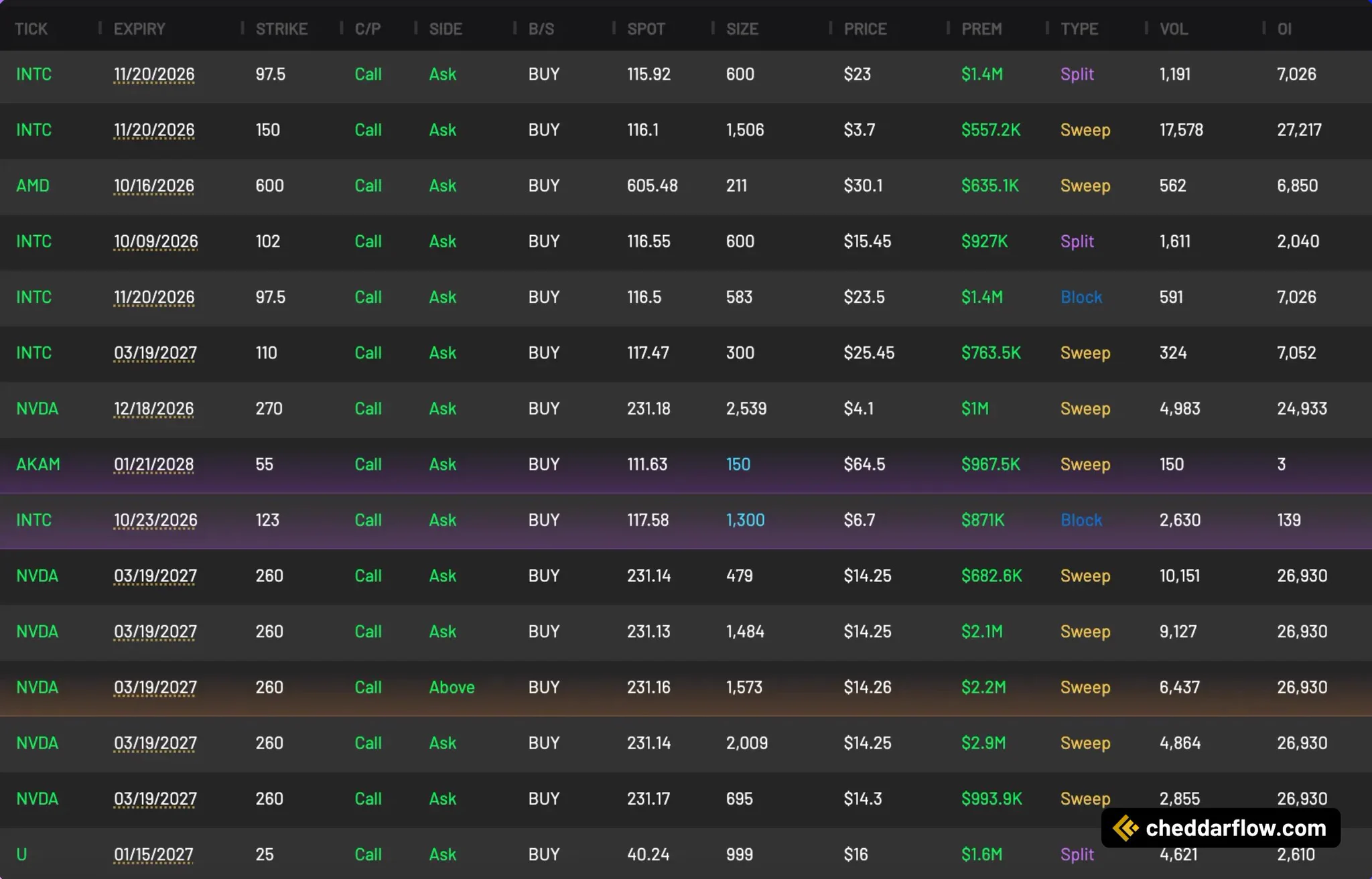Click open interest 27,217
Viewport: 1372px width, 879px height.
point(1299,130)
